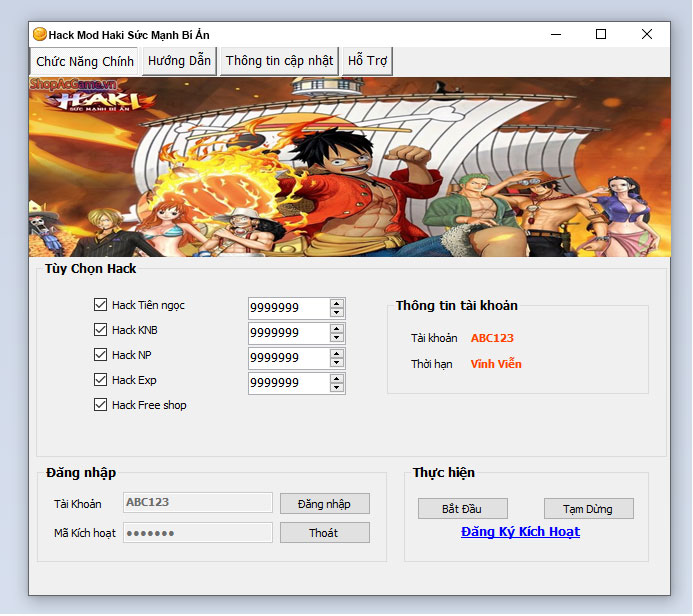Disable the Hack NP checkbox
693x616 pixels.
click(100, 355)
